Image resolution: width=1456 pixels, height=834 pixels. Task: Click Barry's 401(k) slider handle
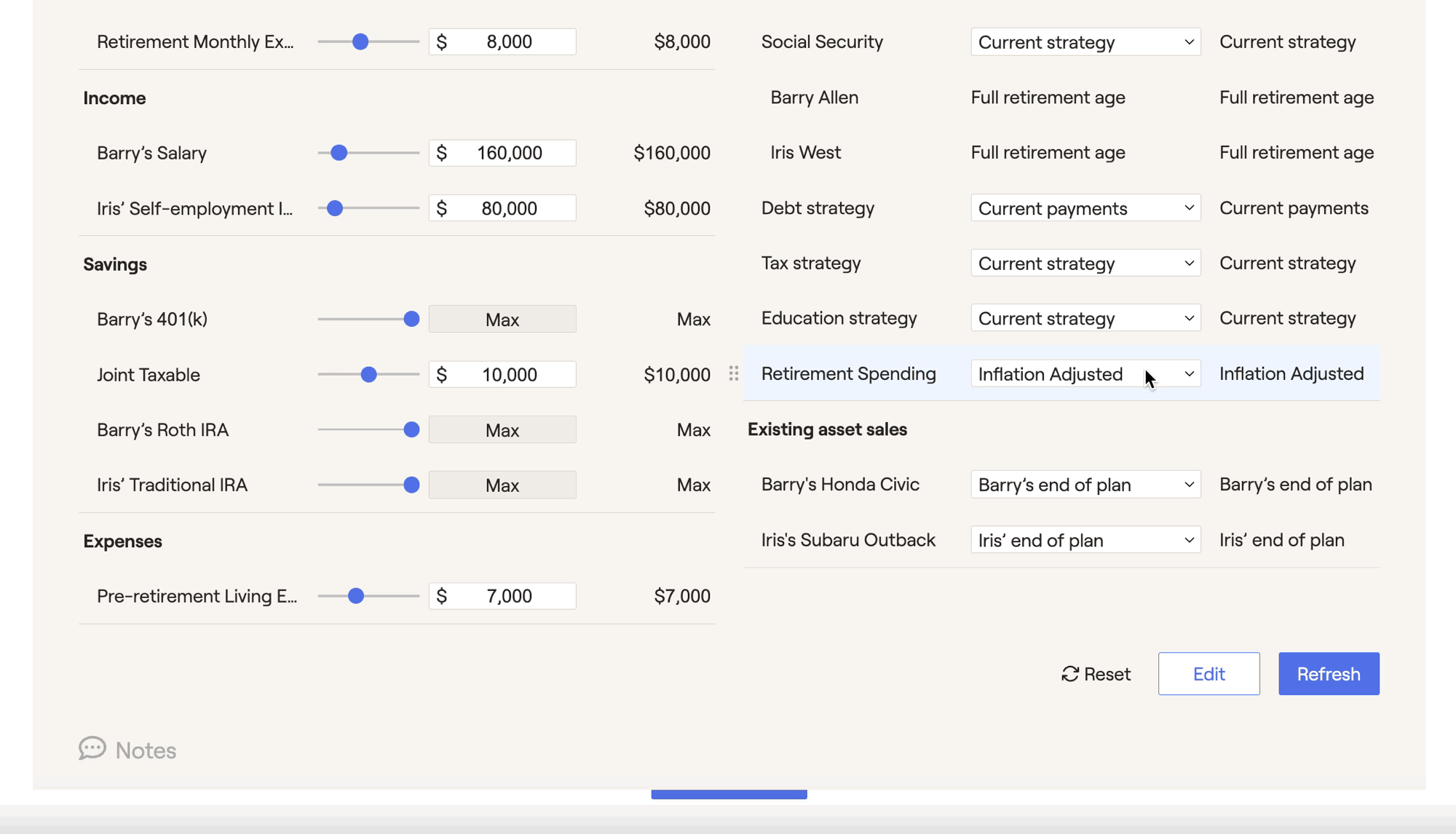click(411, 319)
